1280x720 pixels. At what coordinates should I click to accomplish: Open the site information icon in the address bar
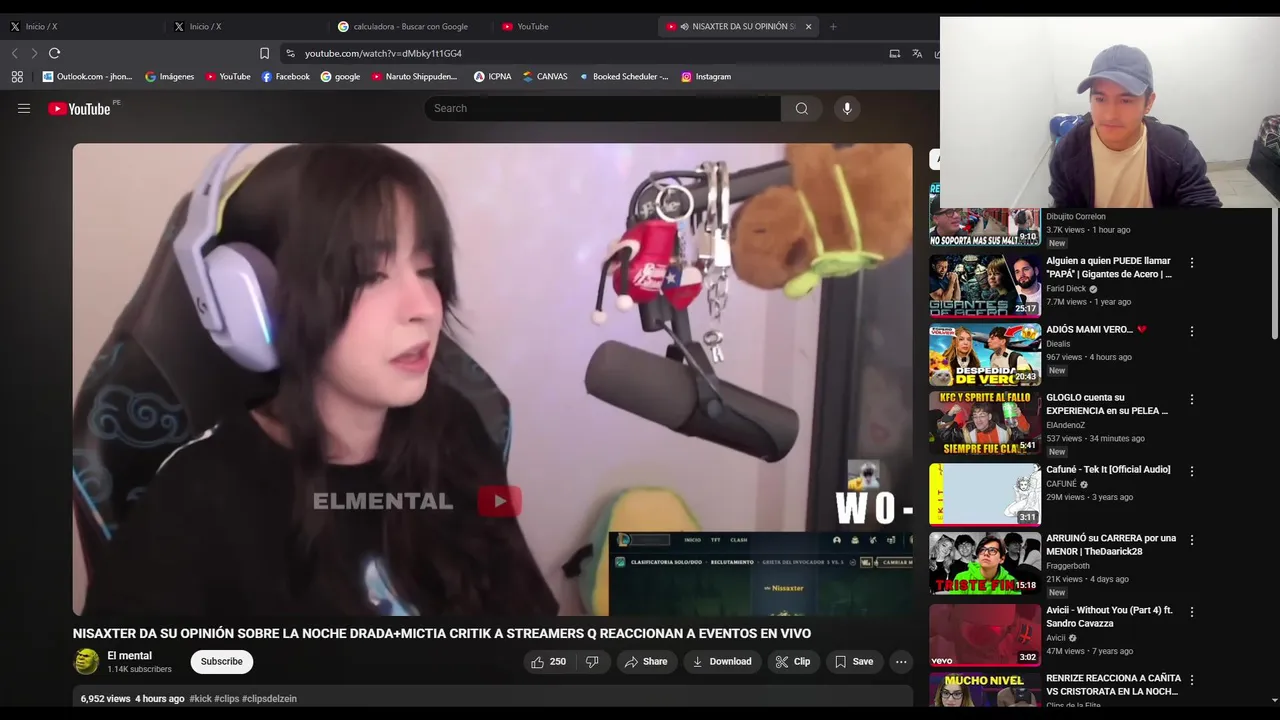pyautogui.click(x=290, y=53)
